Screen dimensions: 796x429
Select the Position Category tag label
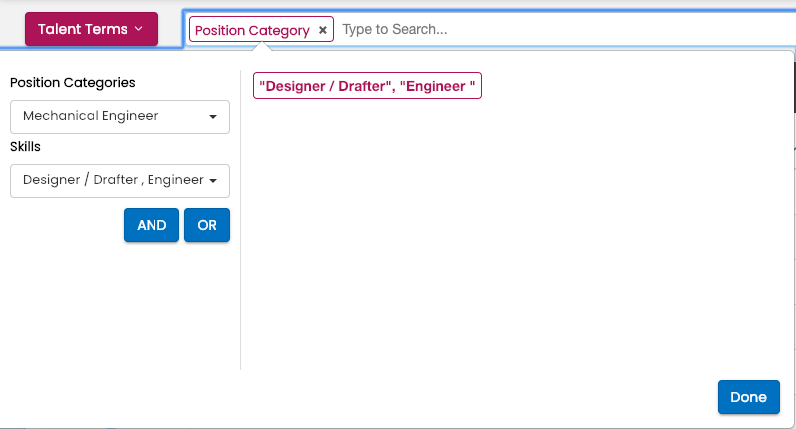pyautogui.click(x=252, y=30)
